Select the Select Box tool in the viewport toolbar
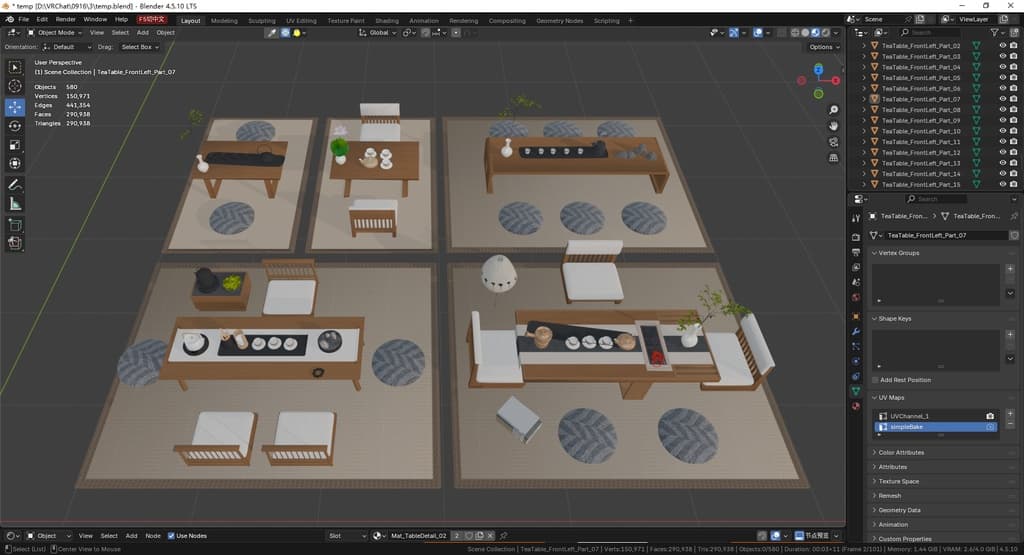Image resolution: width=1024 pixels, height=555 pixels. pyautogui.click(x=14, y=67)
